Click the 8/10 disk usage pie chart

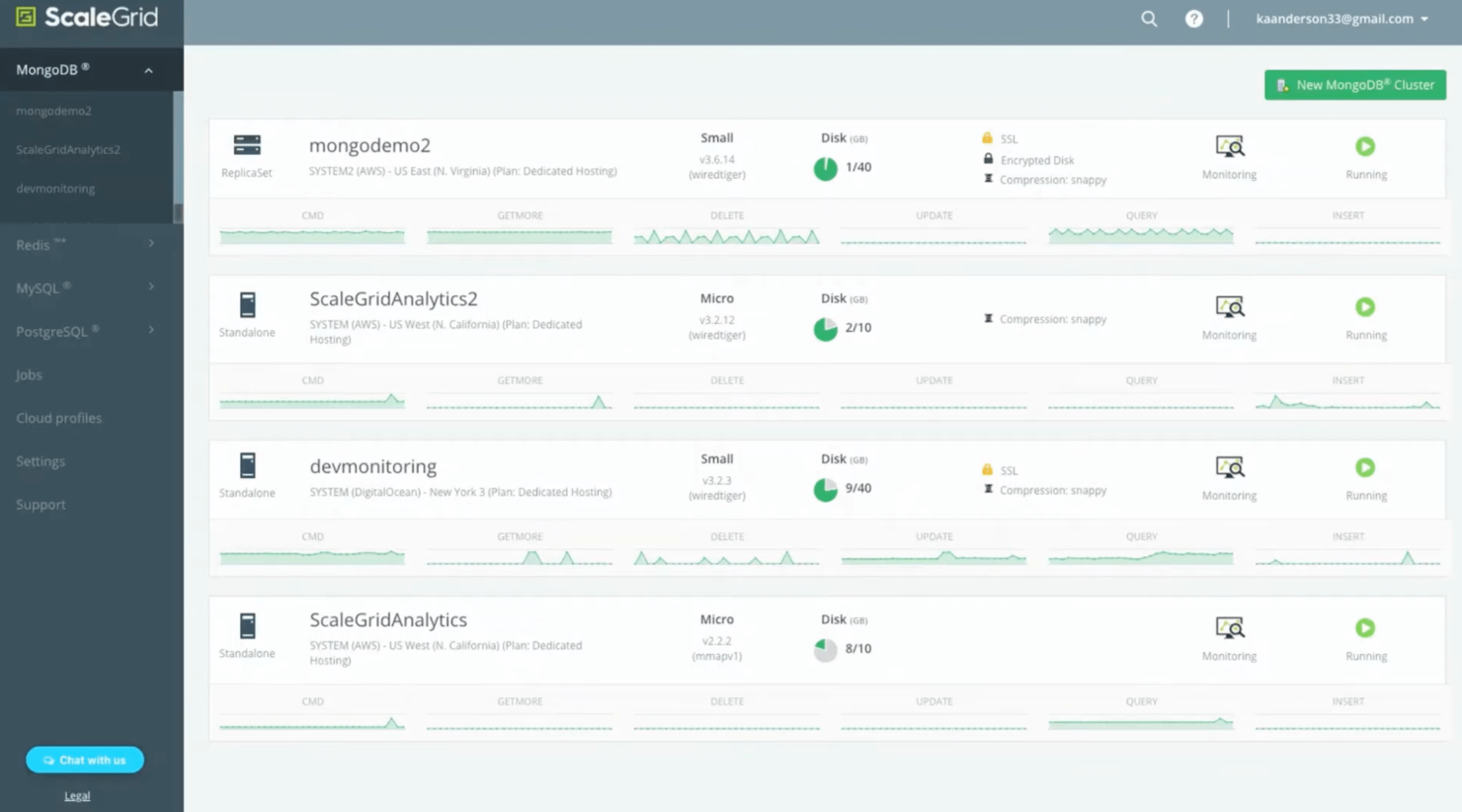point(825,650)
